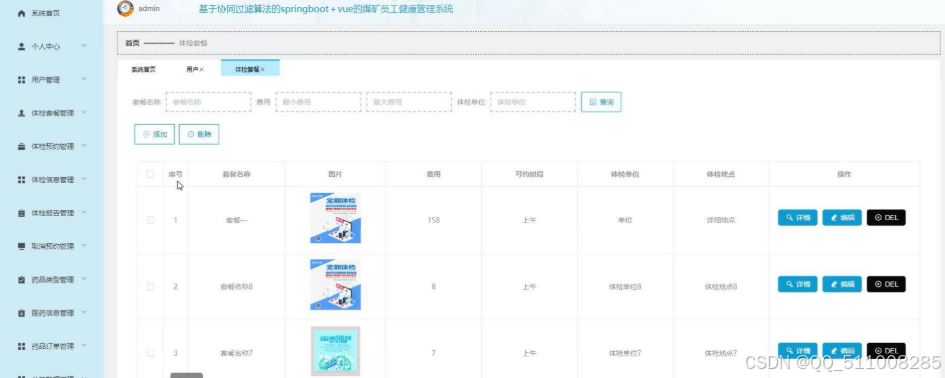Viewport: 945px width, 378px height.
Task: Click the person icon next to 个人中心
Action: [22, 46]
